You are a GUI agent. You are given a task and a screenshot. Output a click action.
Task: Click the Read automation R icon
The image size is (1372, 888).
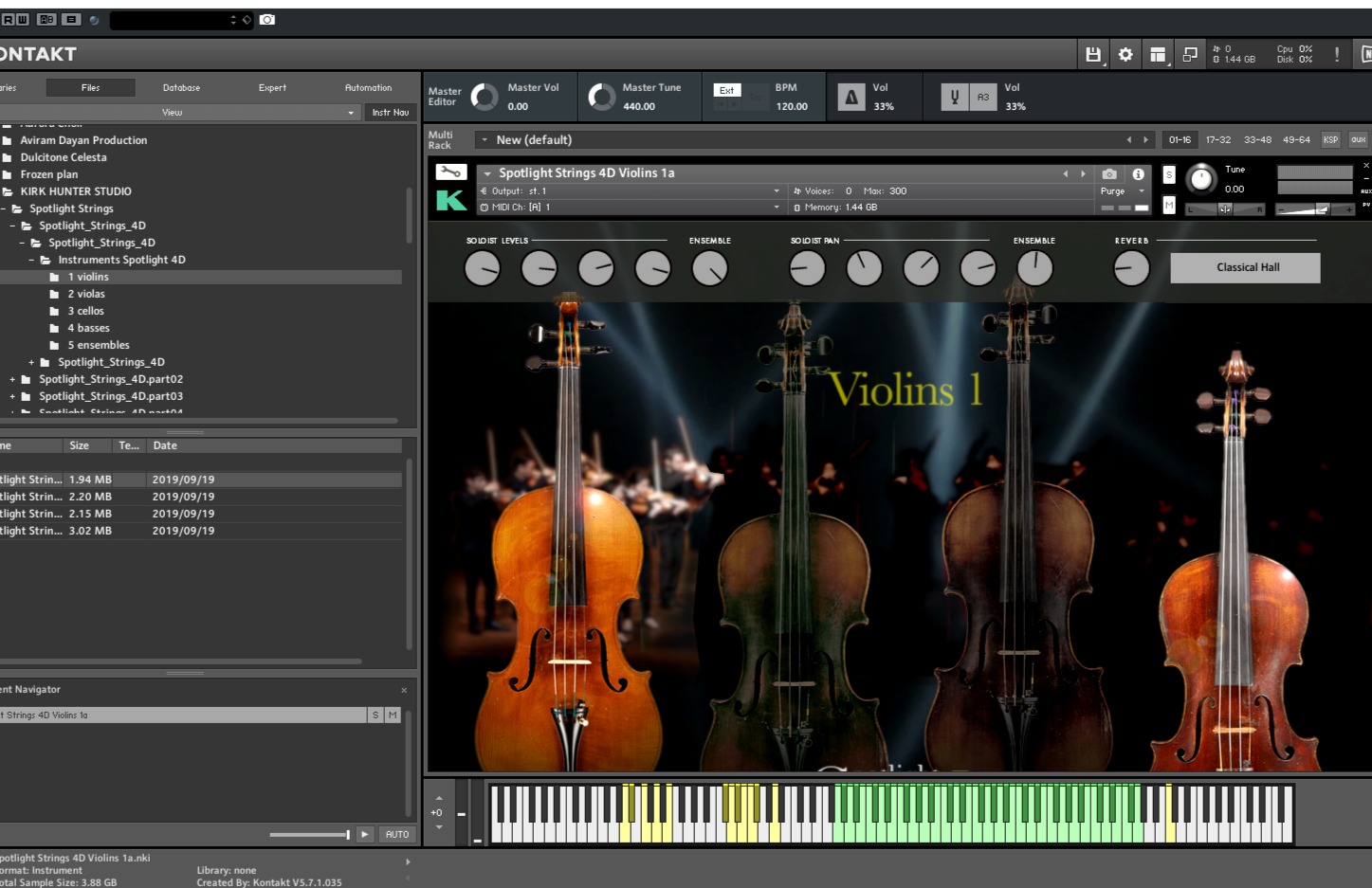click(x=9, y=20)
